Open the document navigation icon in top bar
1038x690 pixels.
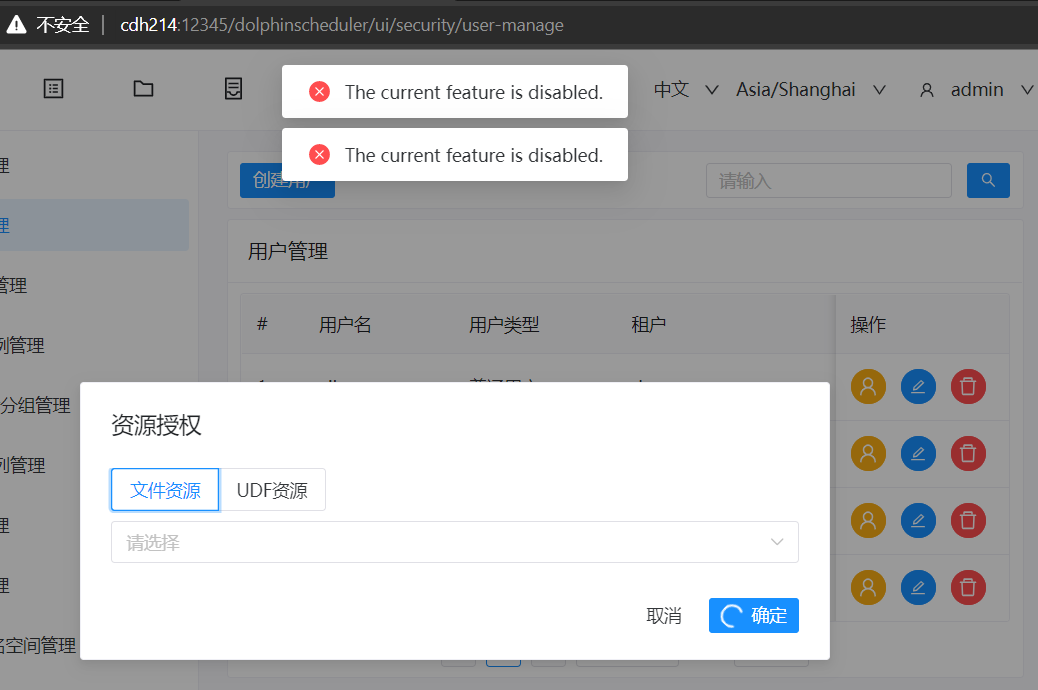pos(233,89)
